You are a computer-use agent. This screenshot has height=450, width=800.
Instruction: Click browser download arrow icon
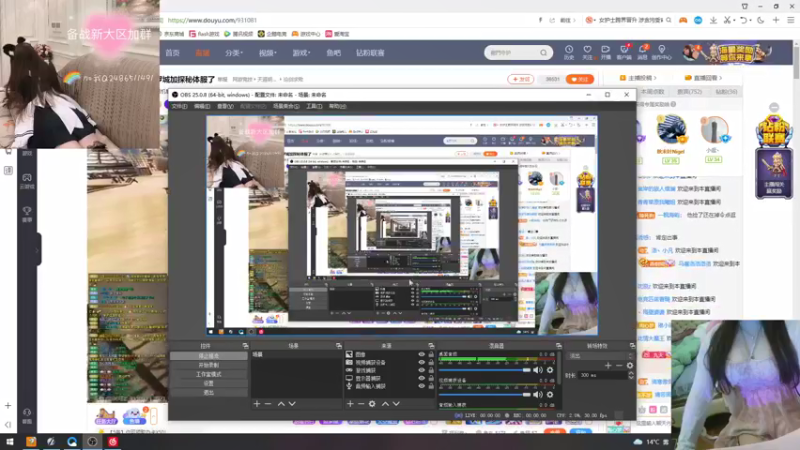713,20
